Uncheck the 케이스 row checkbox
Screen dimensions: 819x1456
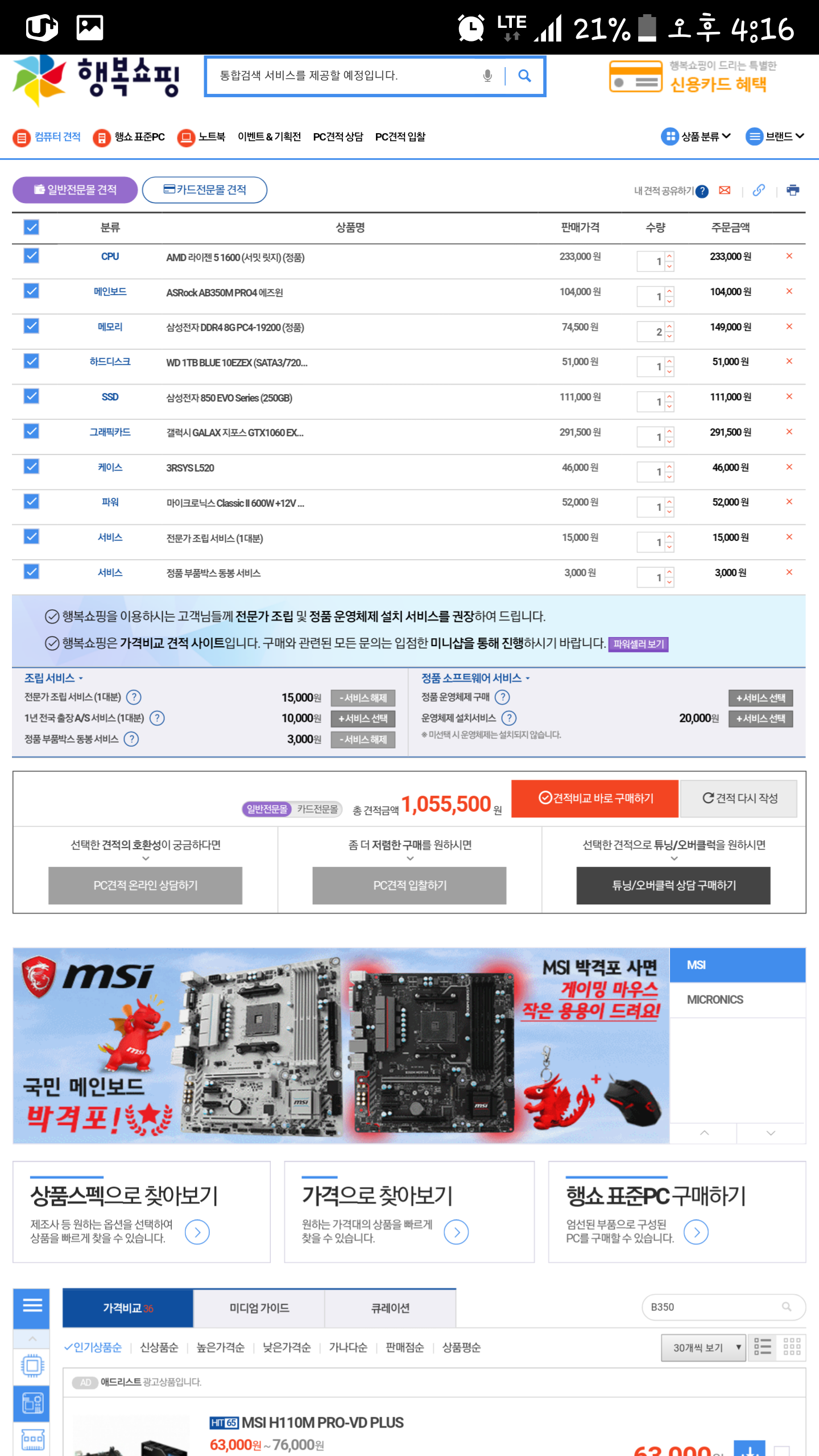[x=31, y=467]
